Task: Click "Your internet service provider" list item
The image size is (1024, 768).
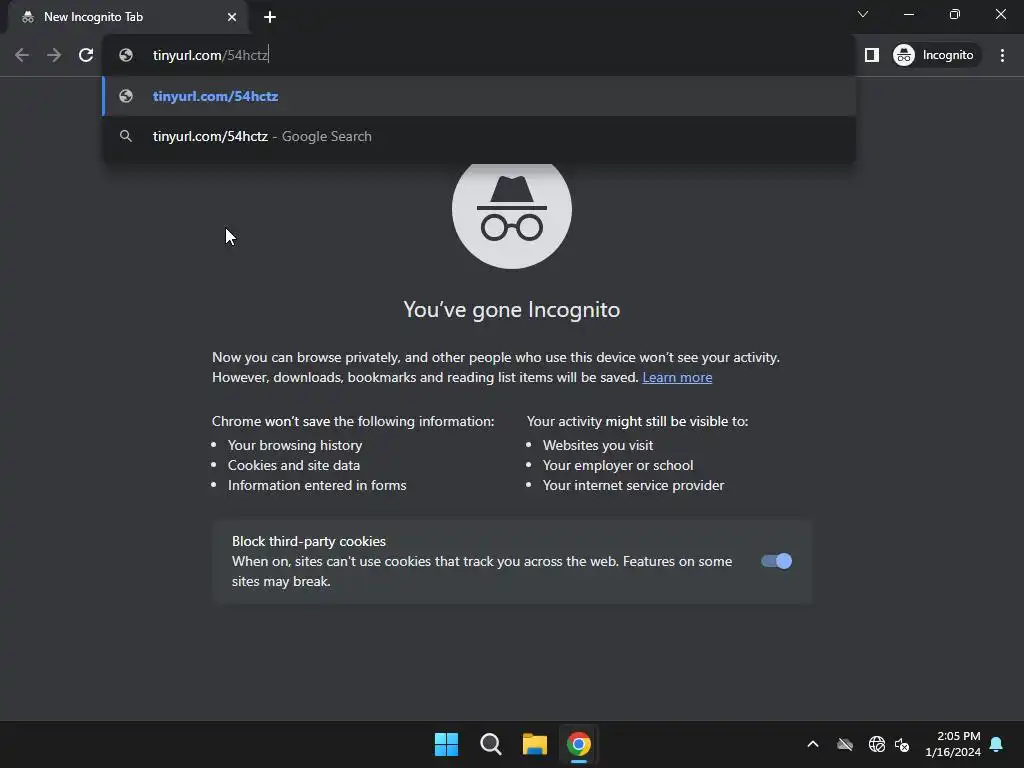Action: 633,486
